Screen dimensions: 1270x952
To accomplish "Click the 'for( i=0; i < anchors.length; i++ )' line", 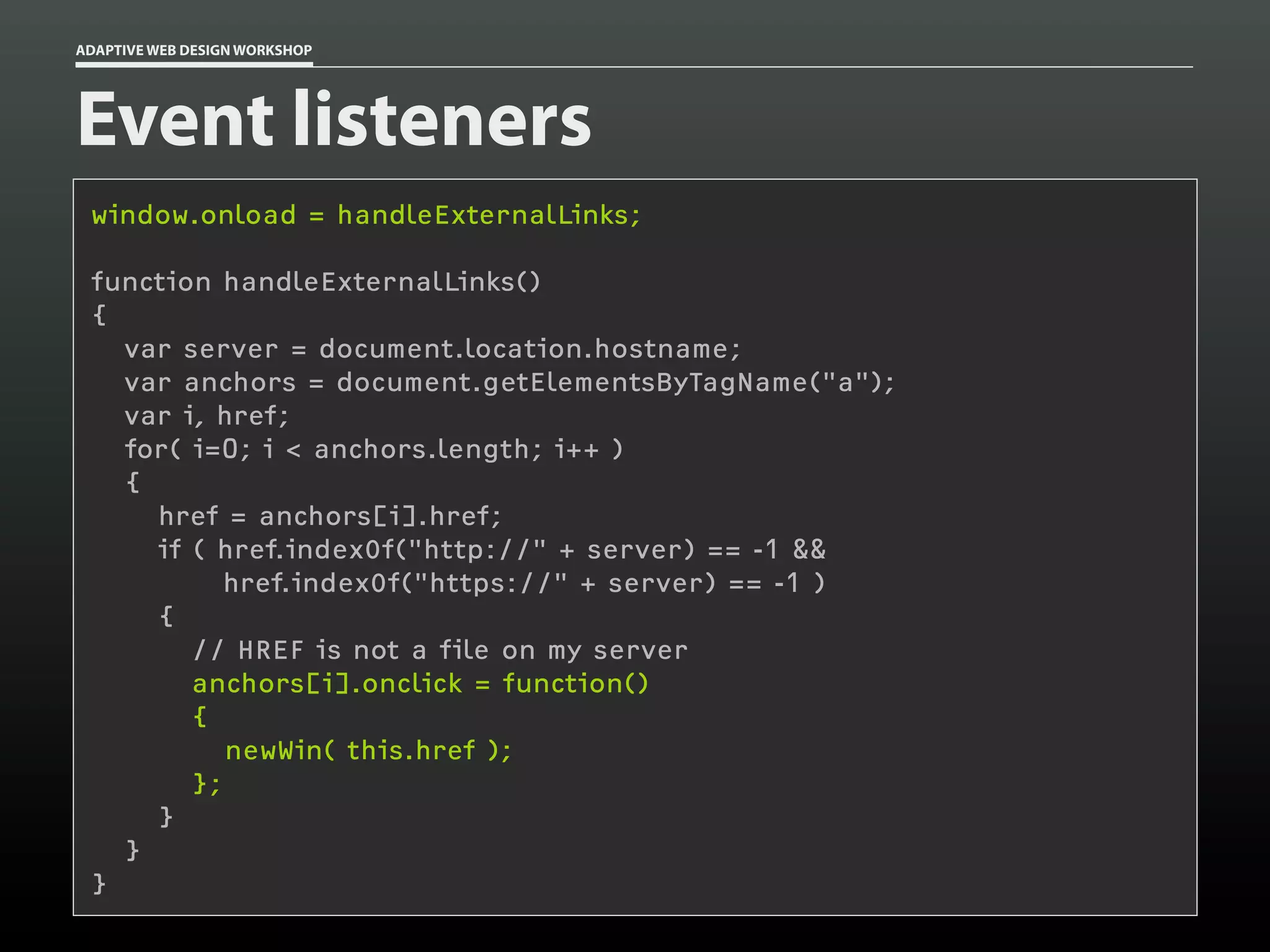I will 374,449.
